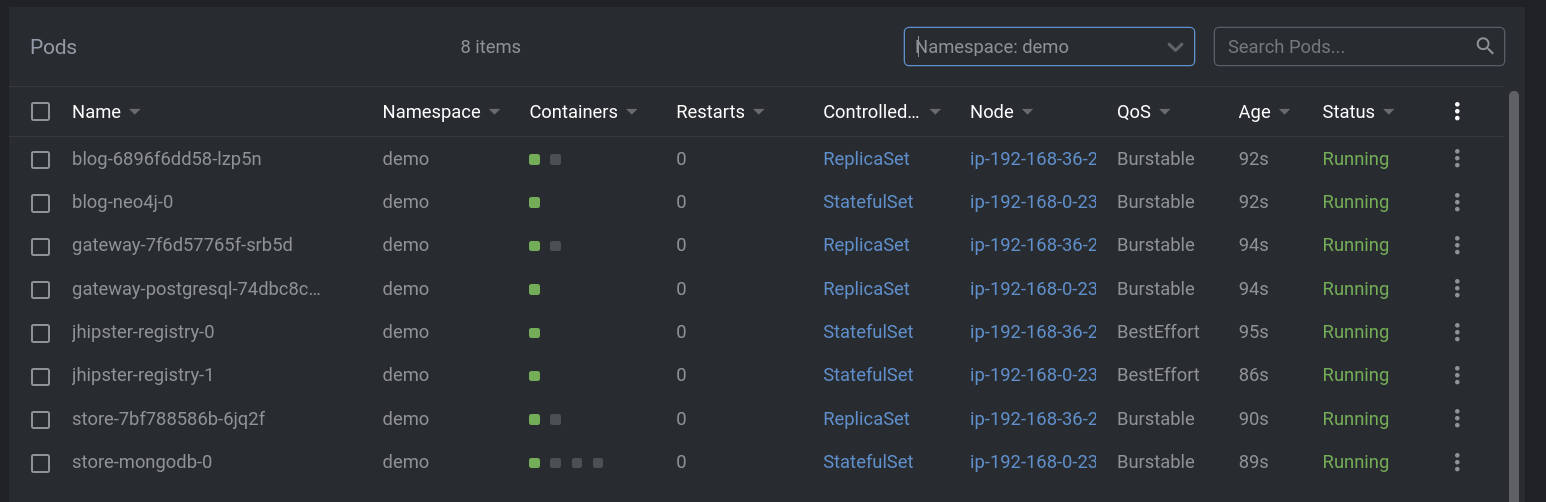Open the node link for gateway-postgresql pod
This screenshot has height=502, width=1546.
(1033, 289)
